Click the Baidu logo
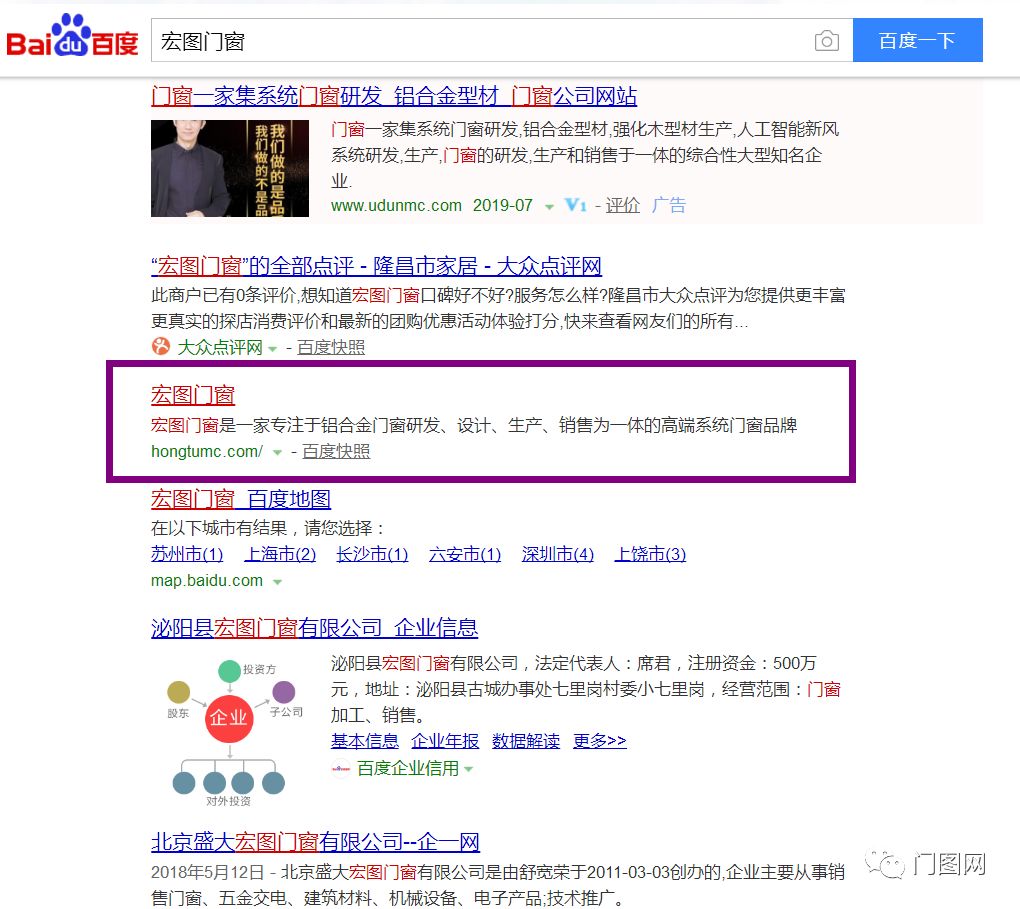The width and height of the screenshot is (1020, 909). click(x=72, y=35)
